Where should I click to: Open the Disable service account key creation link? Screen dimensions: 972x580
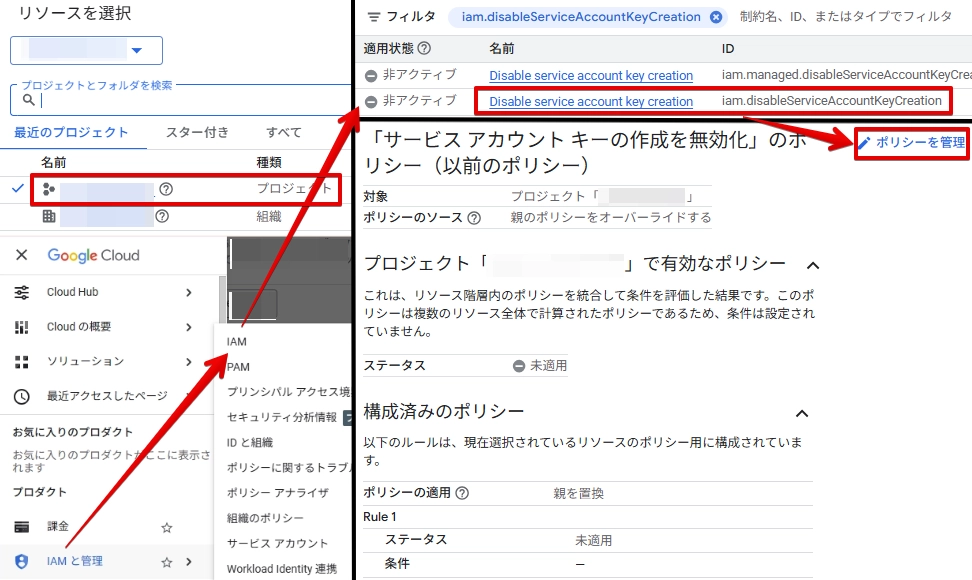click(590, 101)
